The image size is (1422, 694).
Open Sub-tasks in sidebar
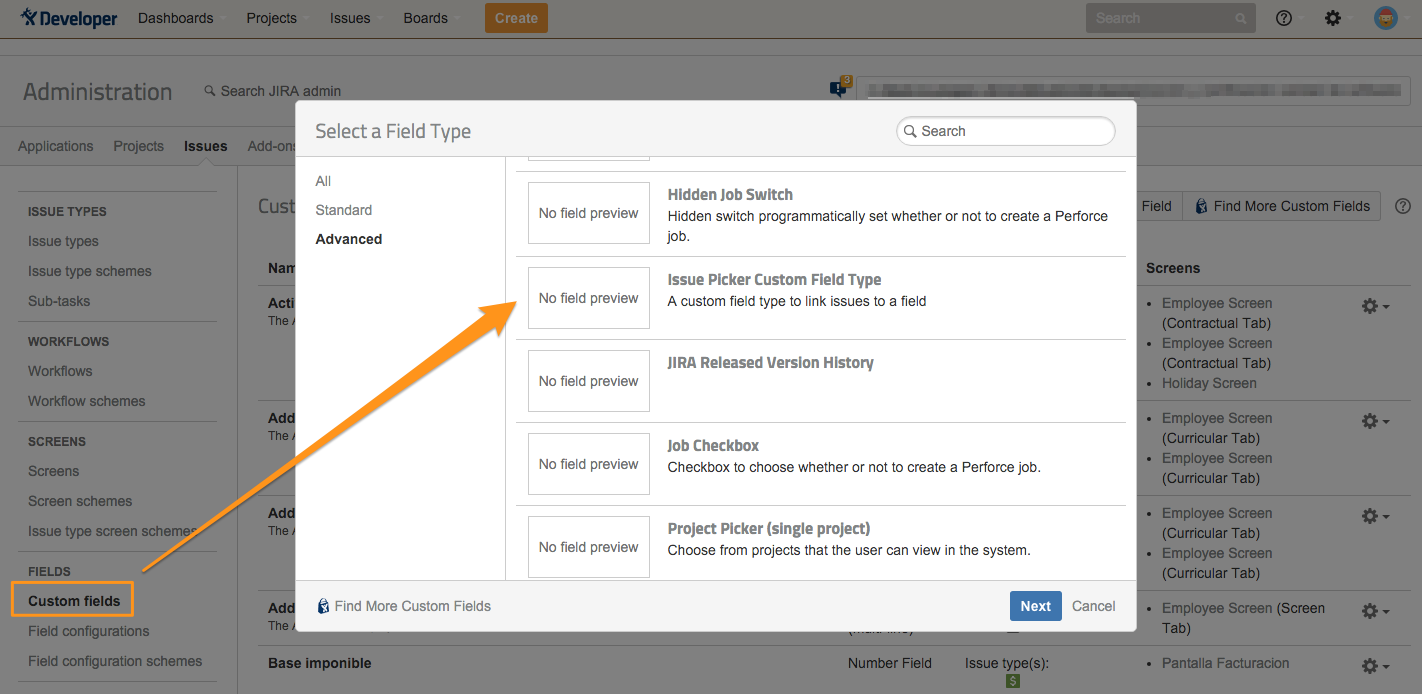click(x=59, y=301)
